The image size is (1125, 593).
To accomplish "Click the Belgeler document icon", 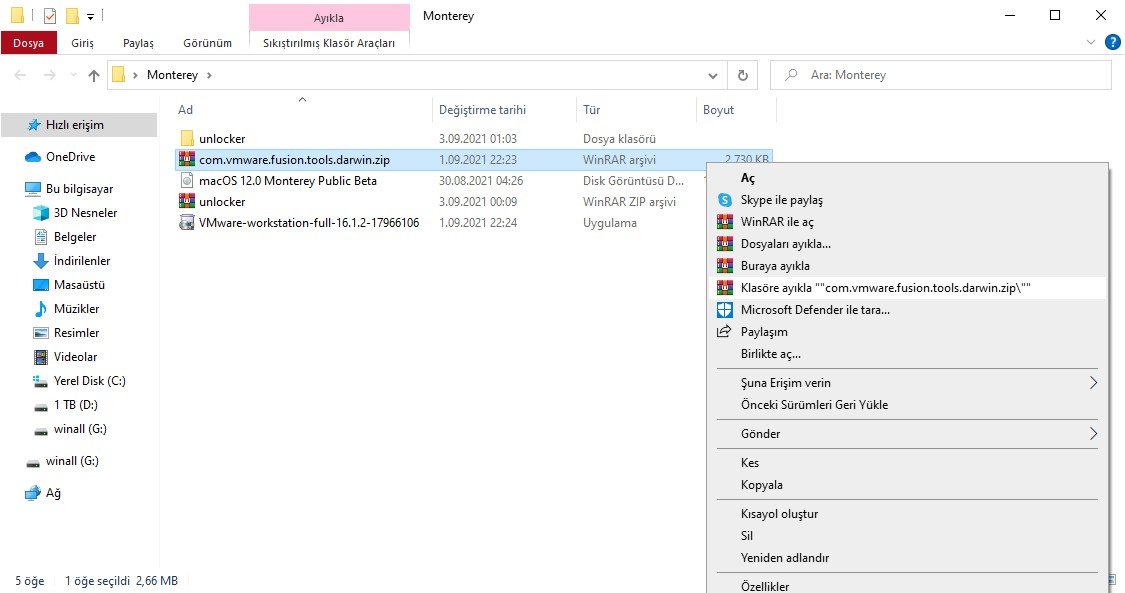I will pyautogui.click(x=41, y=237).
